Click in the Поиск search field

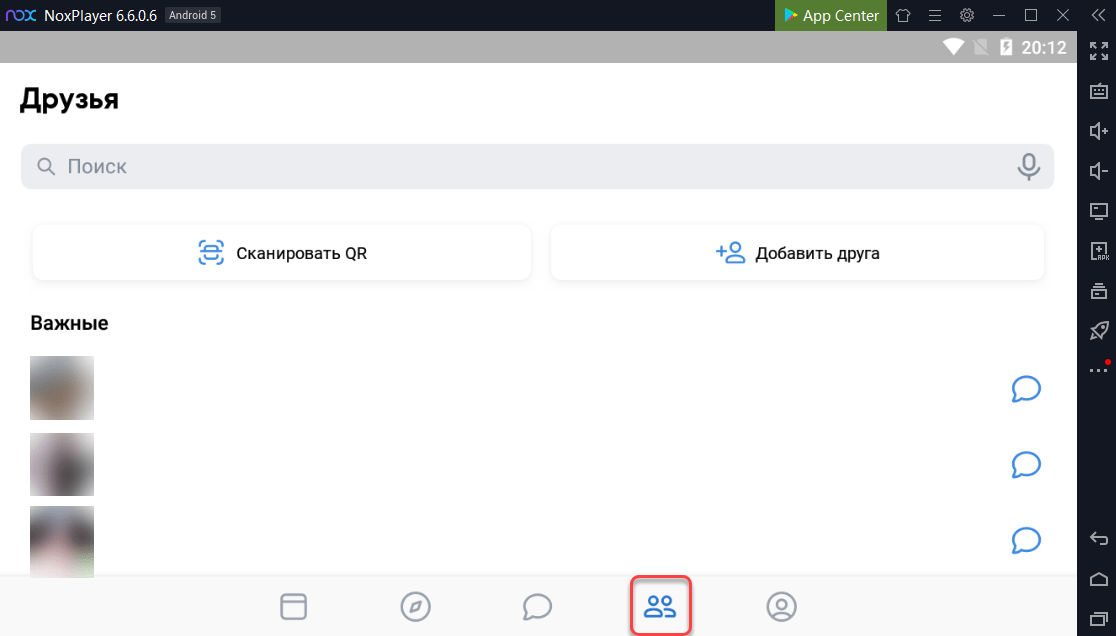pyautogui.click(x=520, y=167)
